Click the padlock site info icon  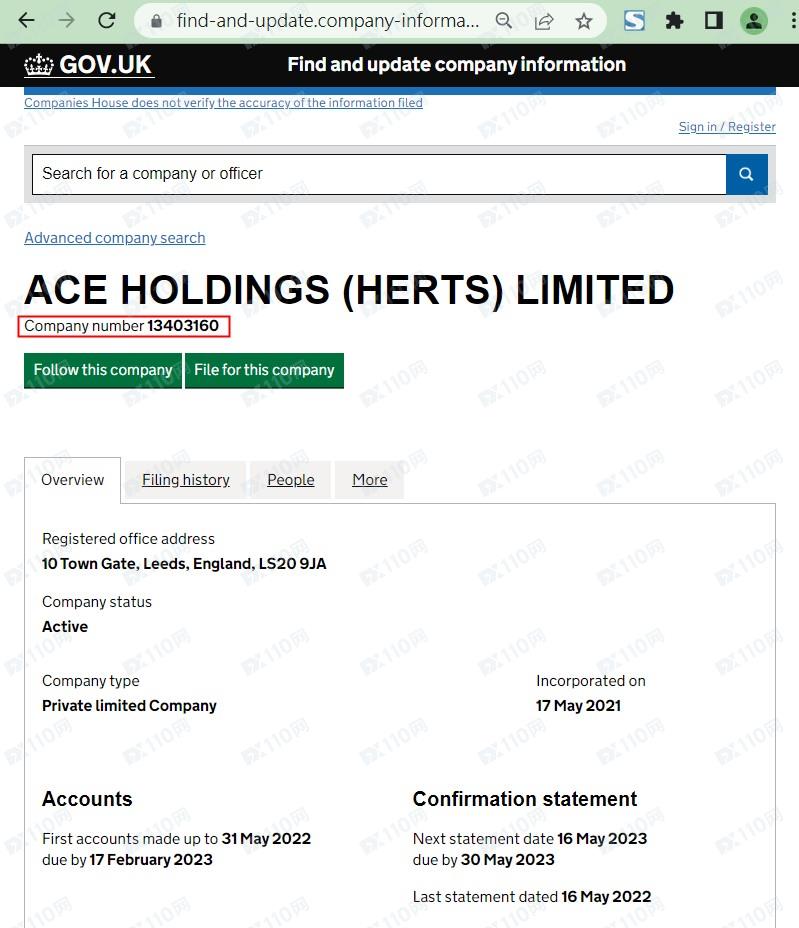click(x=155, y=21)
